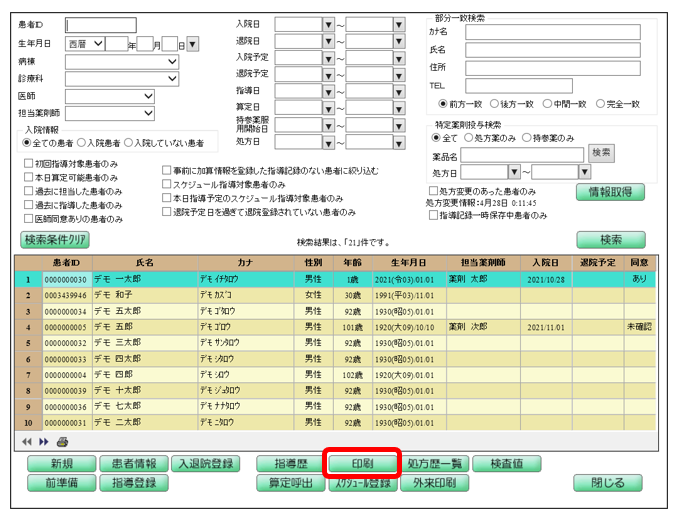Open the 入院日 start date picker
Screen dimensions: 681x519
click(328, 23)
